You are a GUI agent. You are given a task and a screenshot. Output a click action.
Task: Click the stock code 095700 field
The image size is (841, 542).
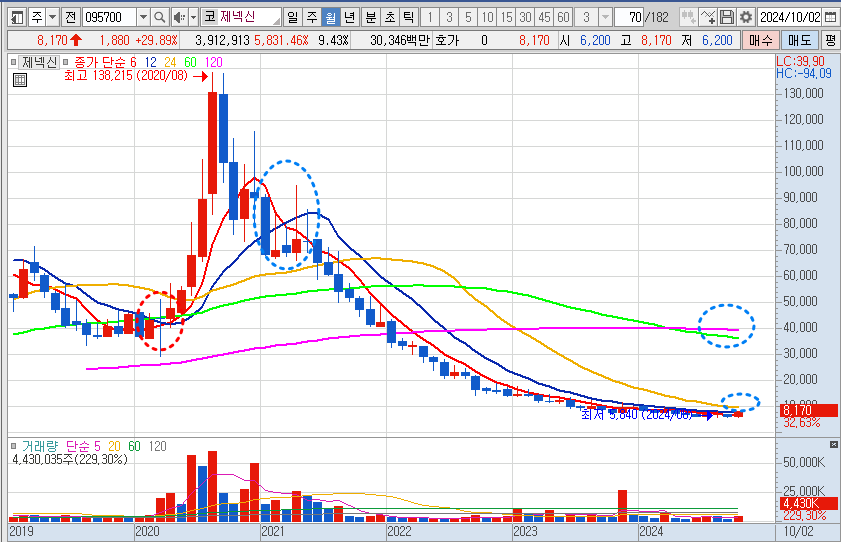point(109,17)
